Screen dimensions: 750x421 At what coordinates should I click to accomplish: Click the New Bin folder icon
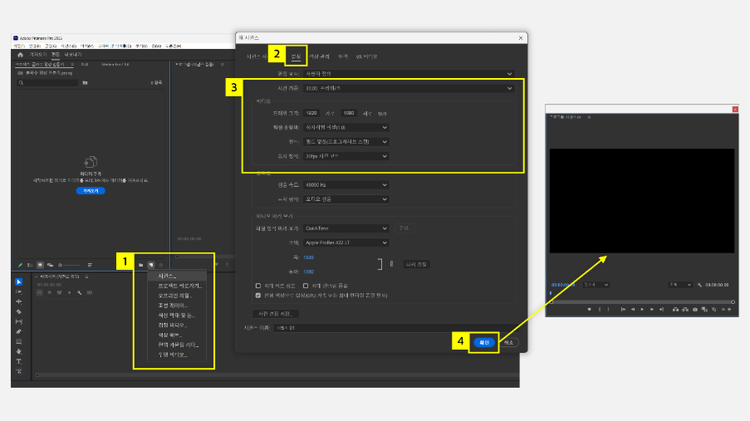pyautogui.click(x=141, y=265)
